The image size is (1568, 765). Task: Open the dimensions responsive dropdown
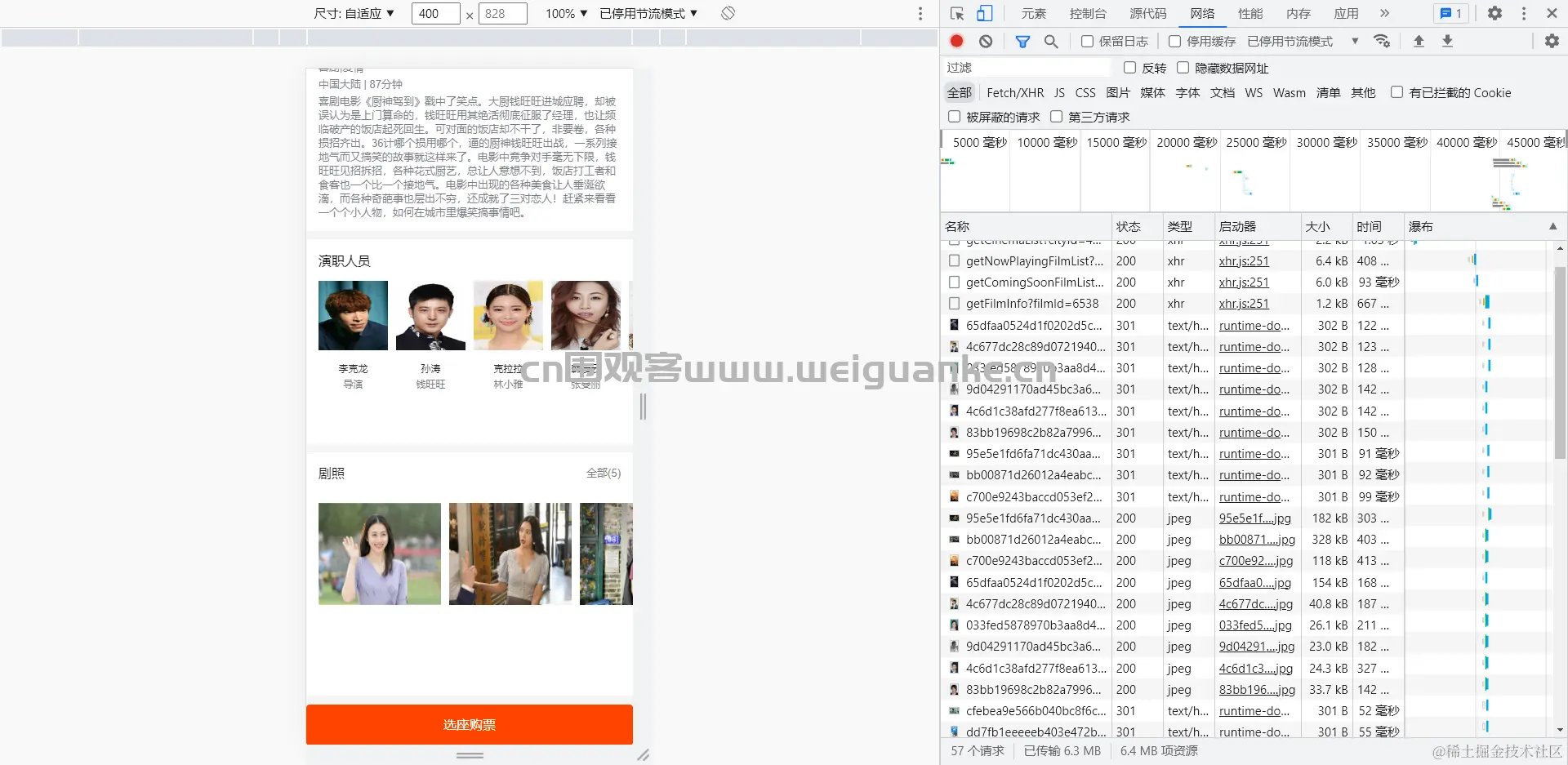point(354,13)
